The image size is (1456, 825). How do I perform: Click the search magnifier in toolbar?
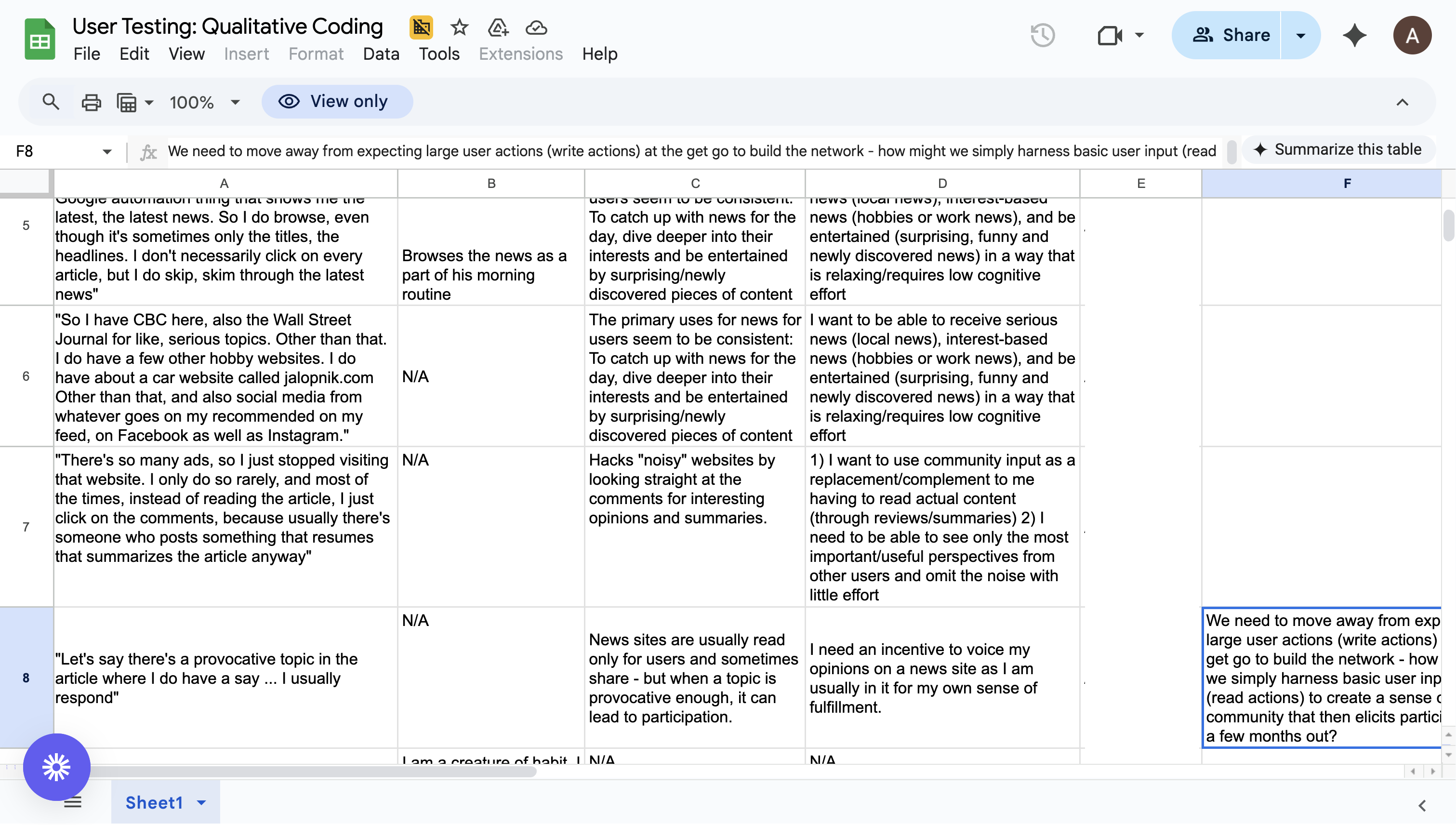click(x=51, y=102)
